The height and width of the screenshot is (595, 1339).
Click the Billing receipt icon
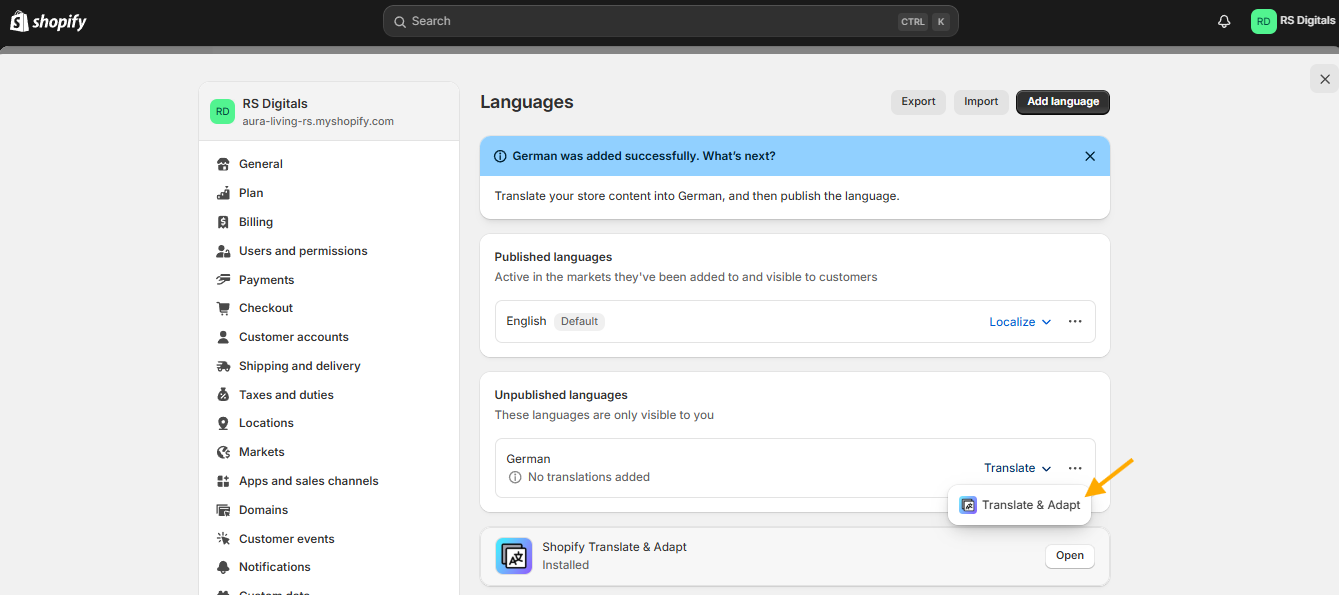coord(223,222)
